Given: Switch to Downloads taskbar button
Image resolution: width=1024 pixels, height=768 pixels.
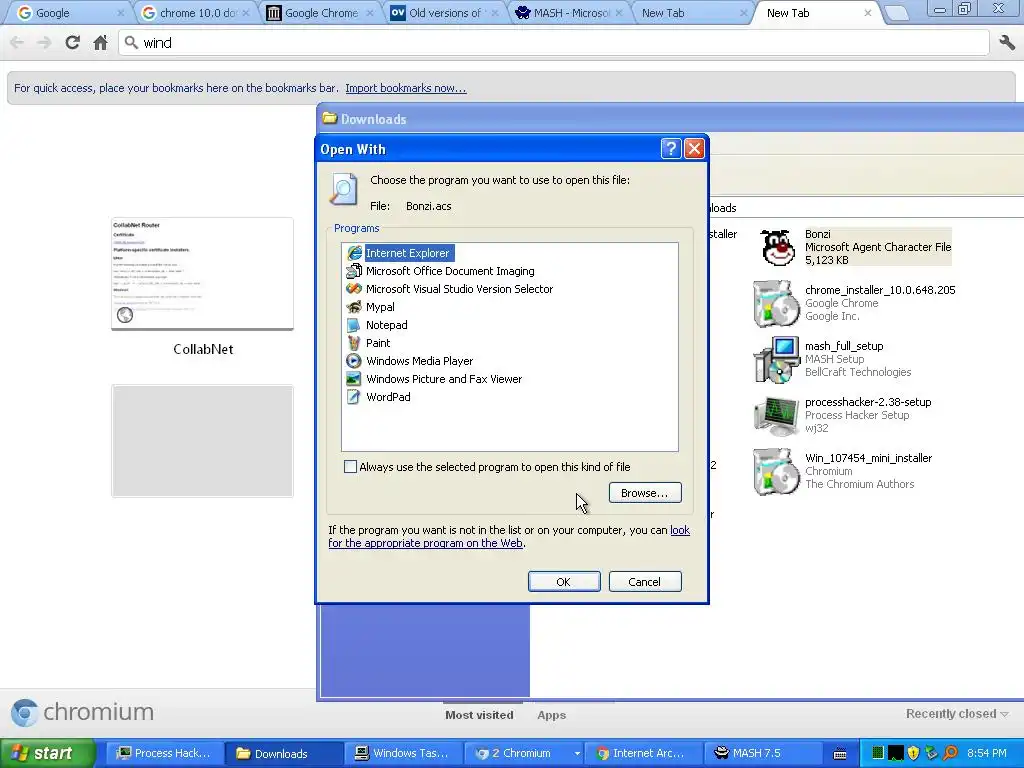Looking at the screenshot, I should [x=283, y=753].
